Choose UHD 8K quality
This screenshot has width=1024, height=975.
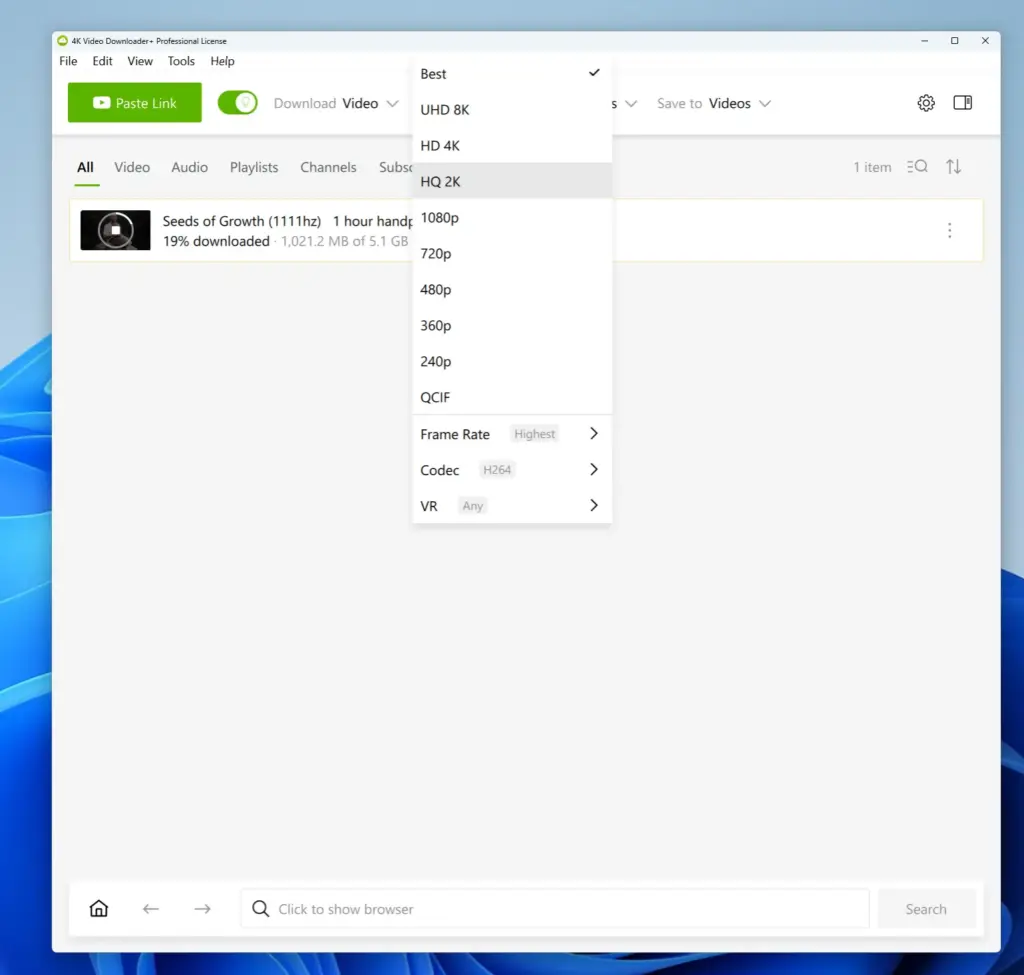(513, 110)
